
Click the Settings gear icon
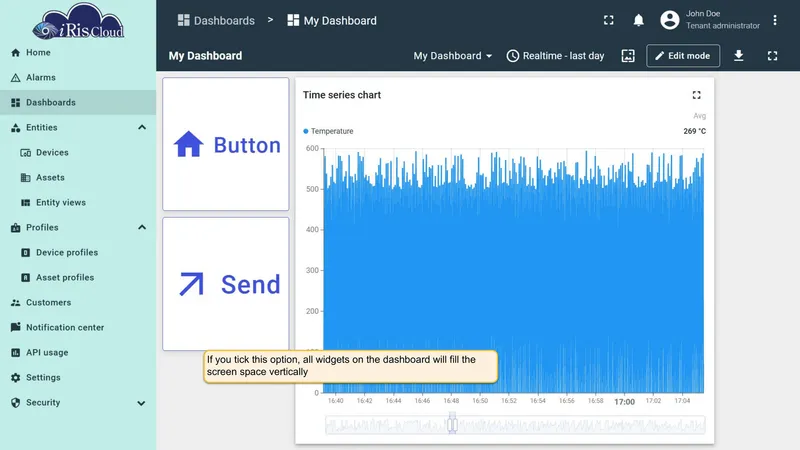click(15, 378)
